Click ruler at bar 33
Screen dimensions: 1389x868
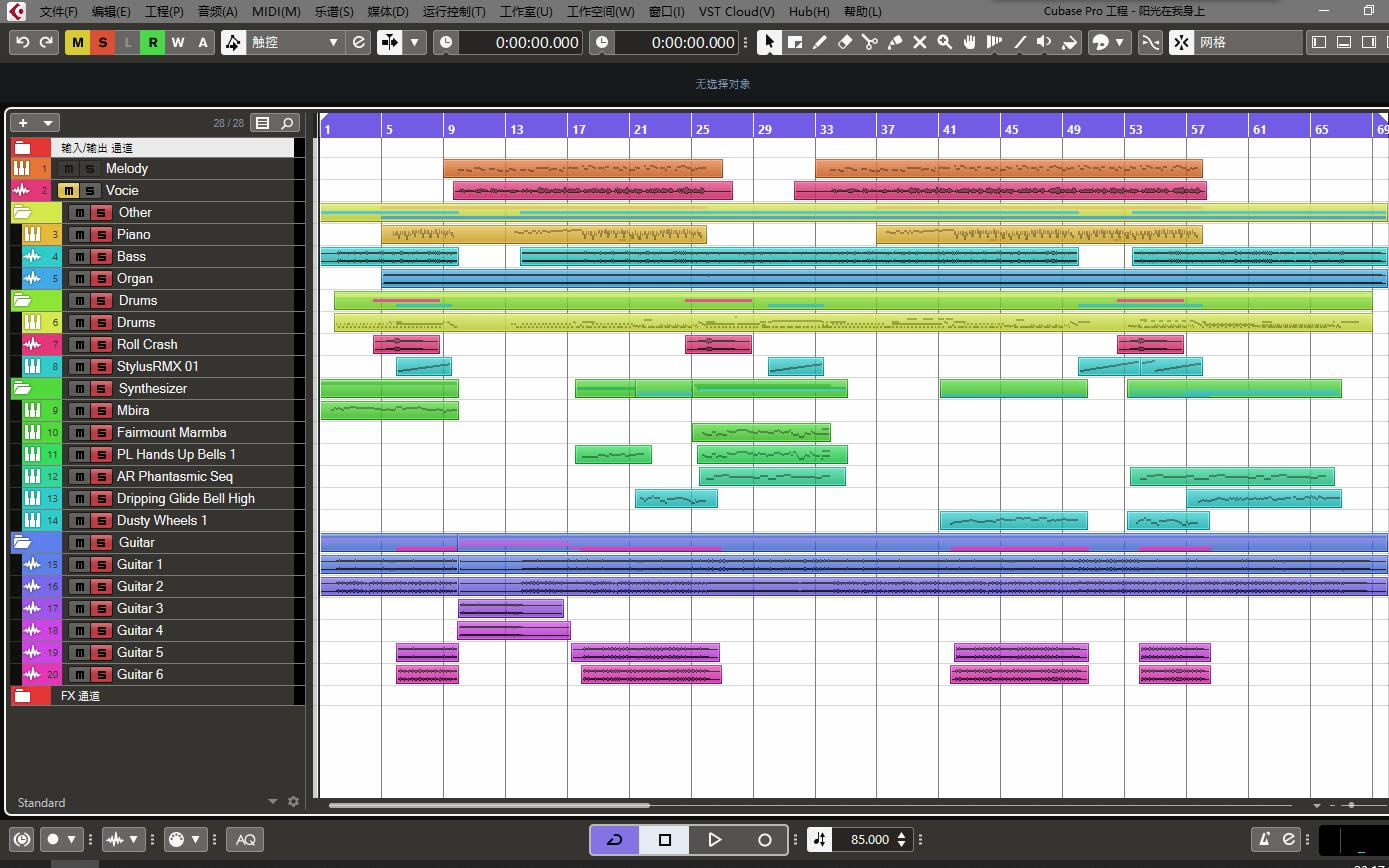tap(826, 129)
